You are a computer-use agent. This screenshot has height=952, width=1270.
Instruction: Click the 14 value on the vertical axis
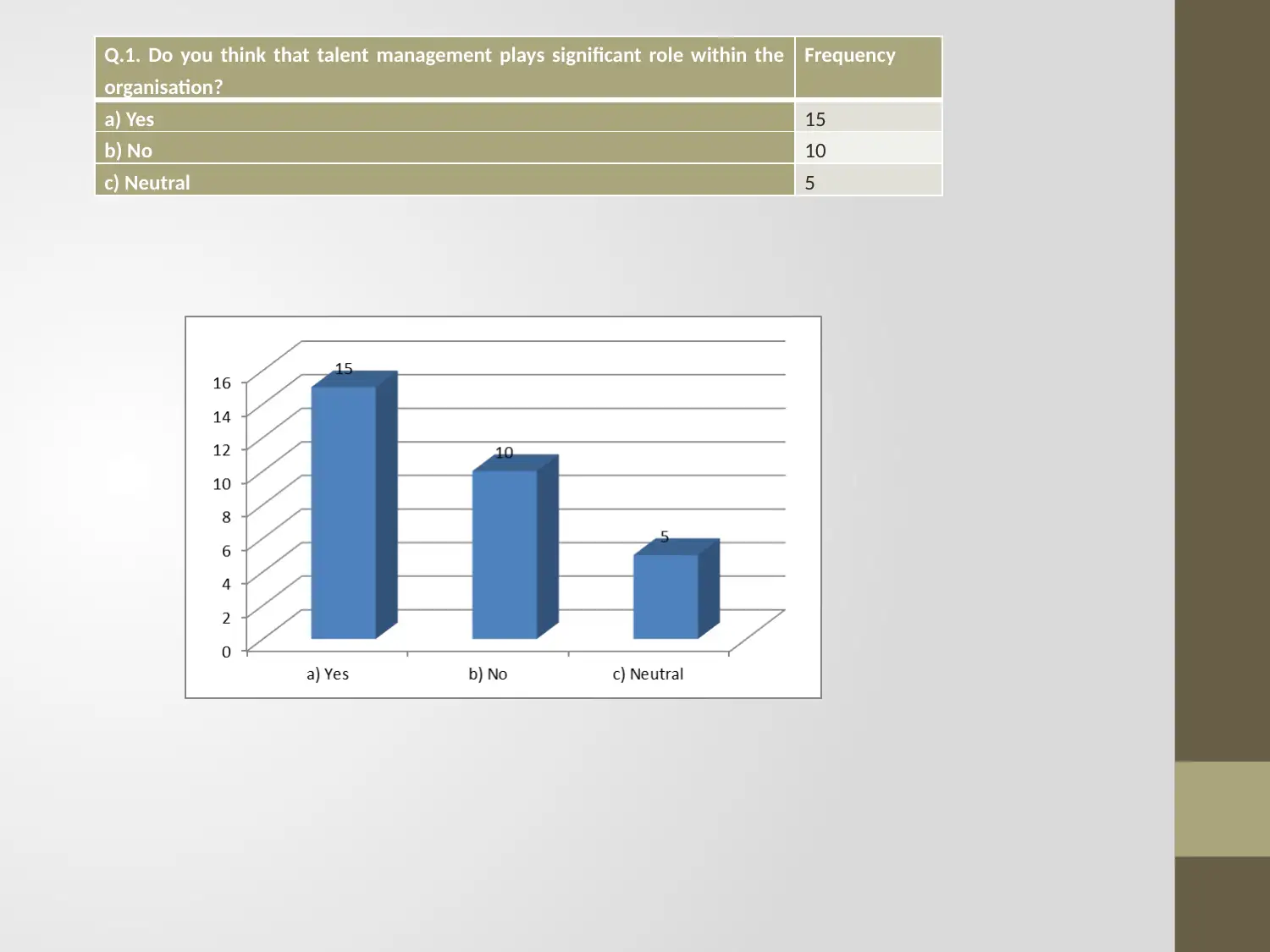coord(222,416)
